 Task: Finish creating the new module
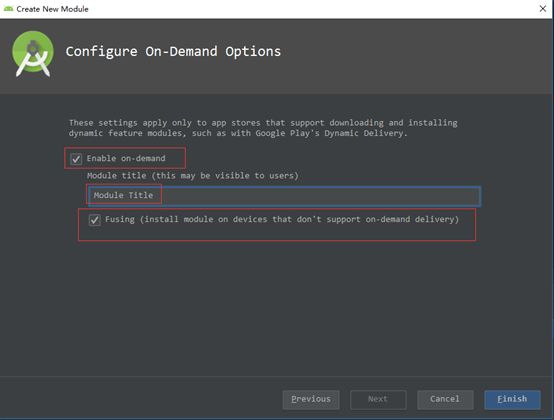512,400
